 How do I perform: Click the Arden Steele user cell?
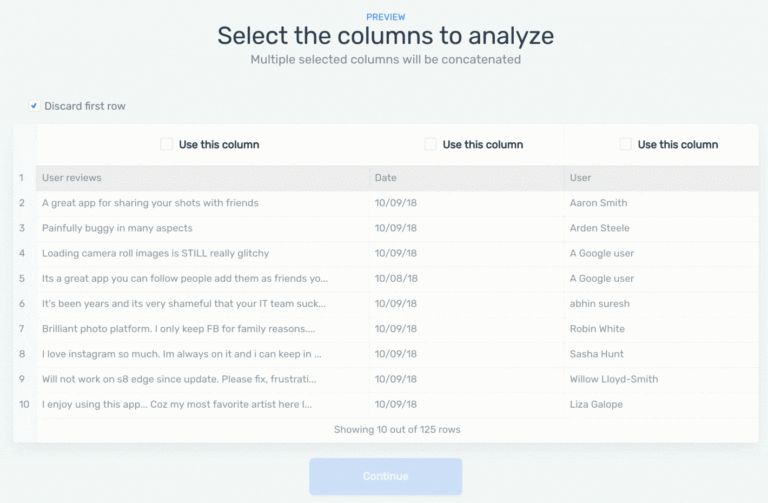602,228
